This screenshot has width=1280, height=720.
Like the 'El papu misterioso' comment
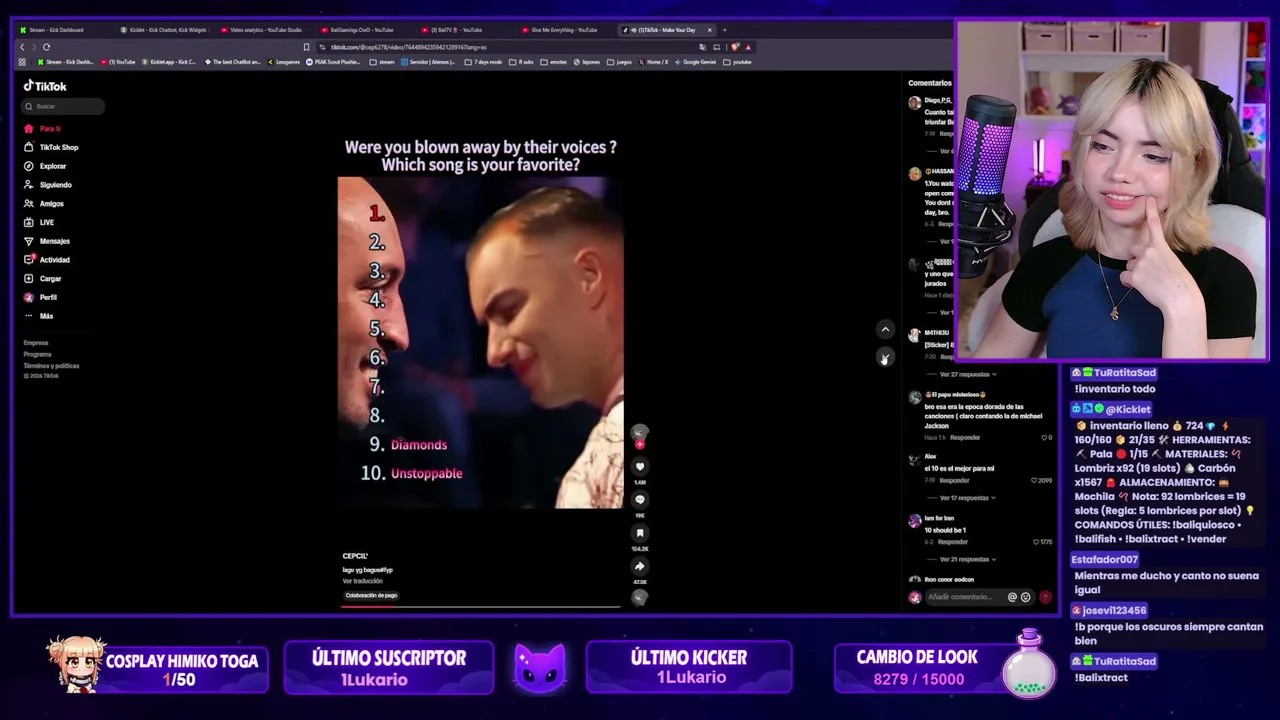pyautogui.click(x=1044, y=437)
